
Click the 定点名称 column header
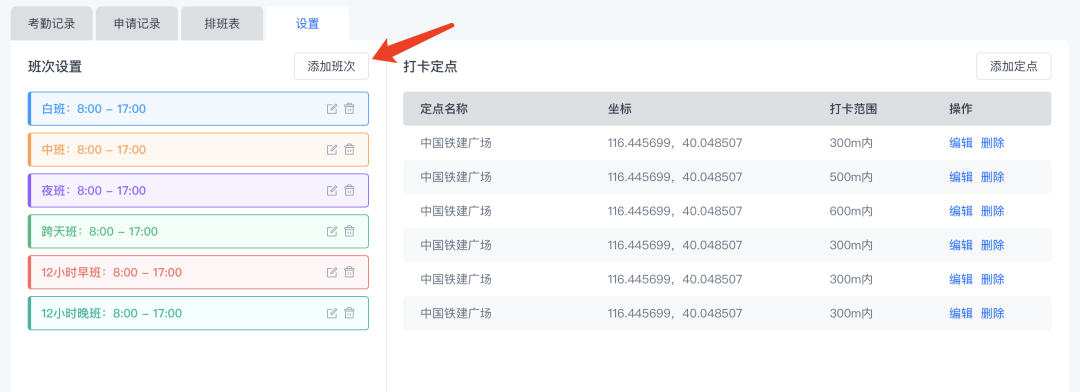(x=444, y=109)
